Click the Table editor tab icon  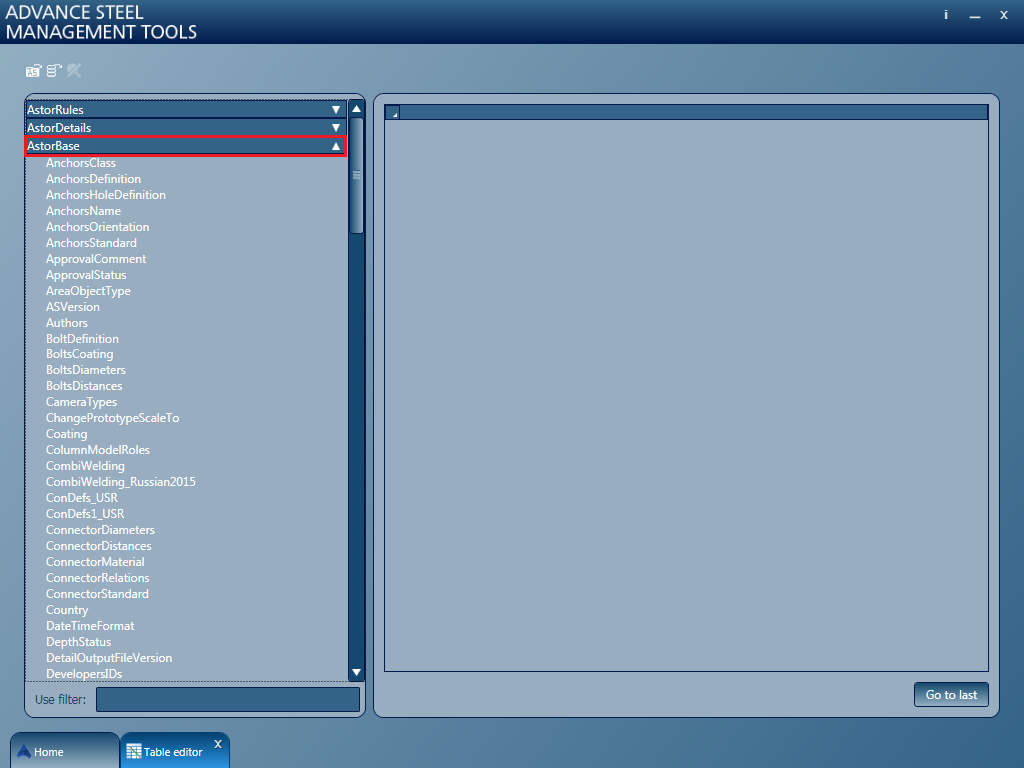click(134, 752)
